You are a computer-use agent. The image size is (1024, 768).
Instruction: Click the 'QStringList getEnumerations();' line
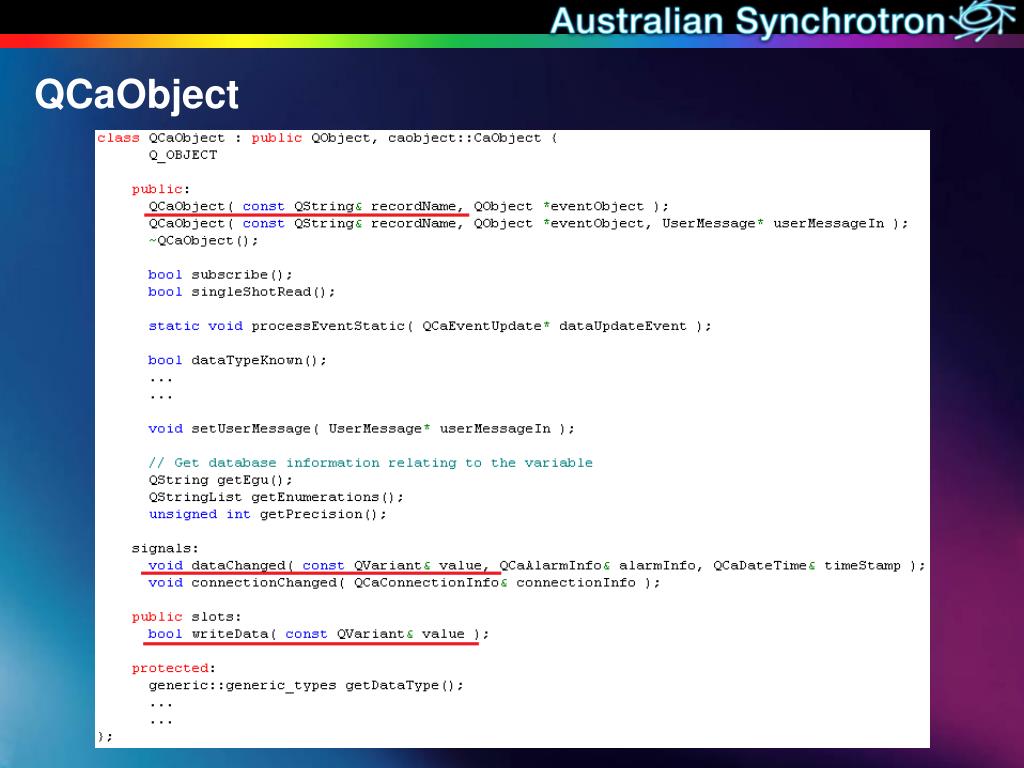pyautogui.click(x=276, y=497)
